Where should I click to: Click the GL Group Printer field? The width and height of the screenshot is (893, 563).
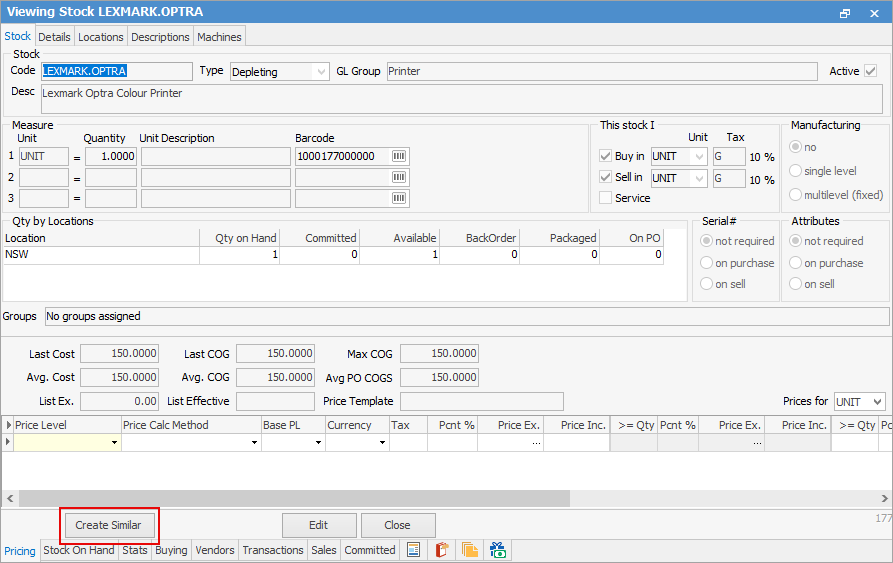[x=602, y=71]
